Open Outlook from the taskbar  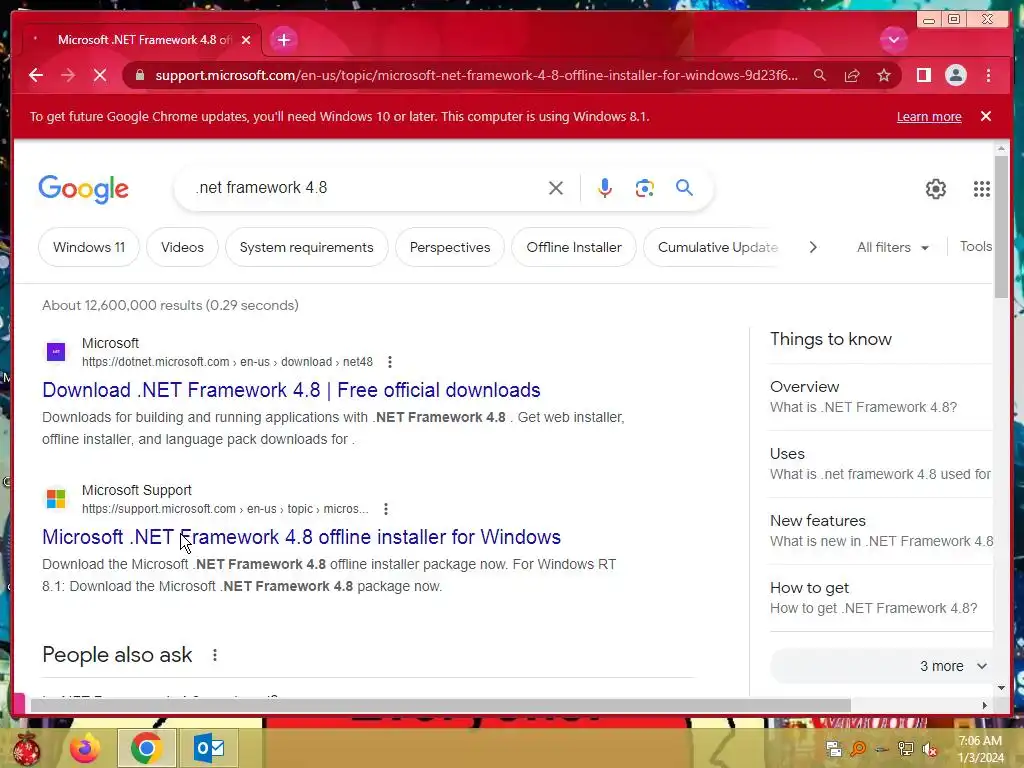(209, 748)
